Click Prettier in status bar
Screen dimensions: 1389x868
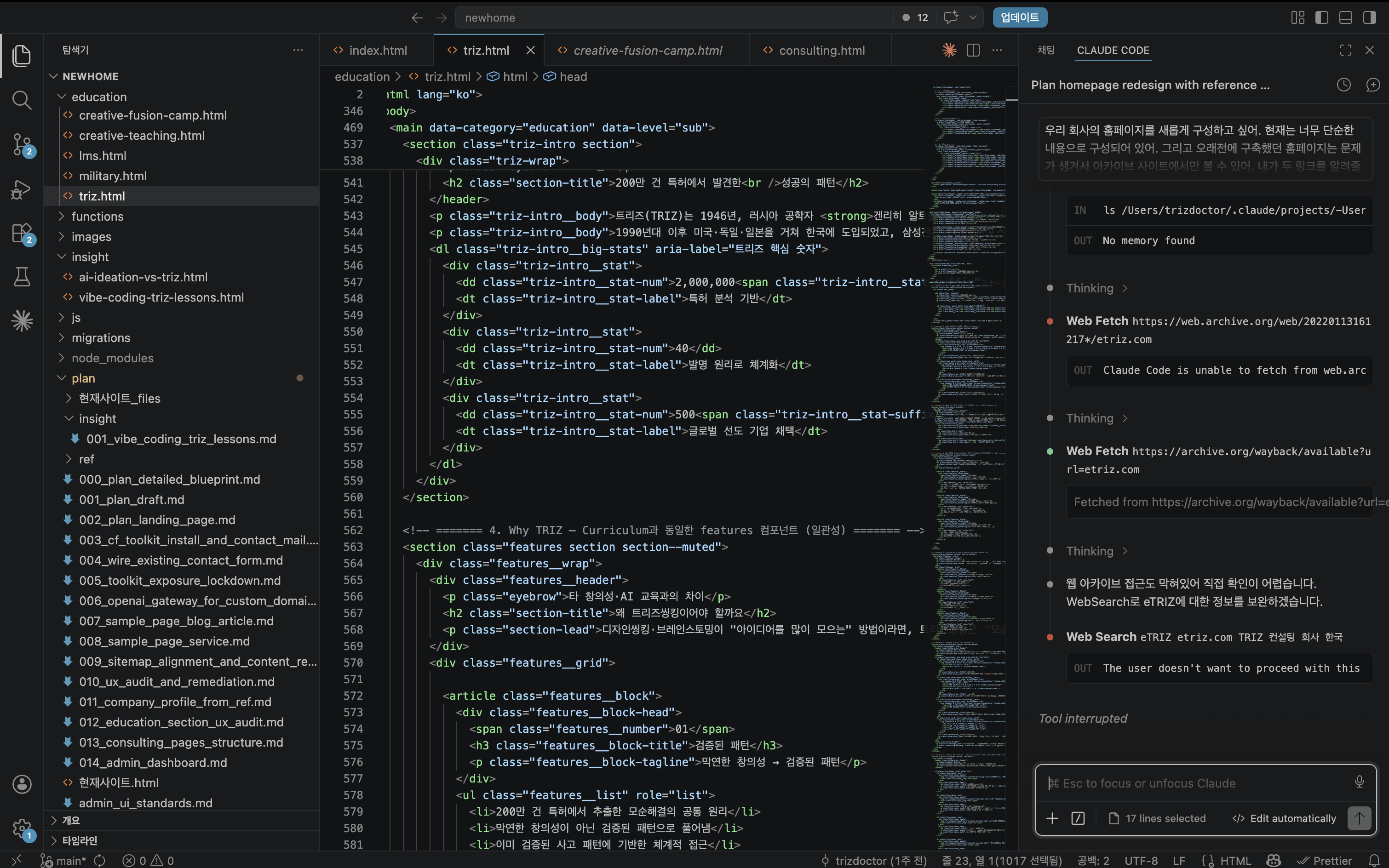coord(1325,860)
